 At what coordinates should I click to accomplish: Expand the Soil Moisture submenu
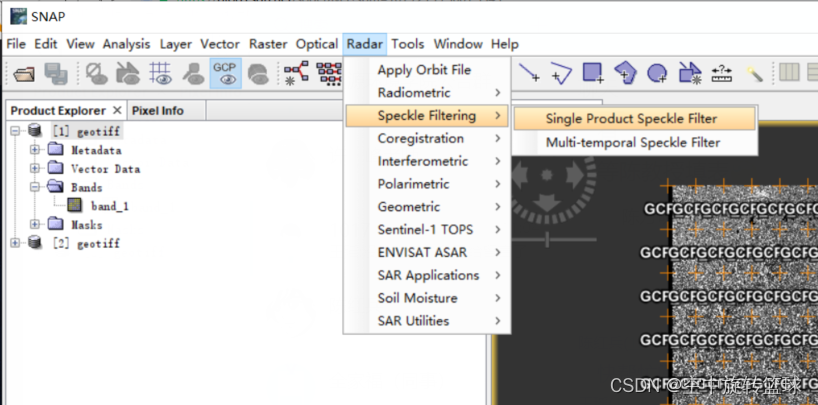[427, 298]
